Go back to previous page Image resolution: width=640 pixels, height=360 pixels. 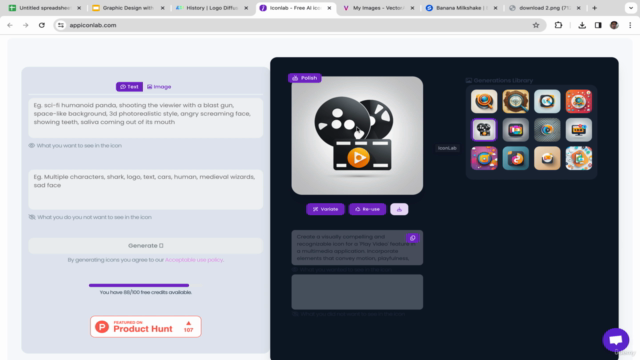[x=10, y=25]
